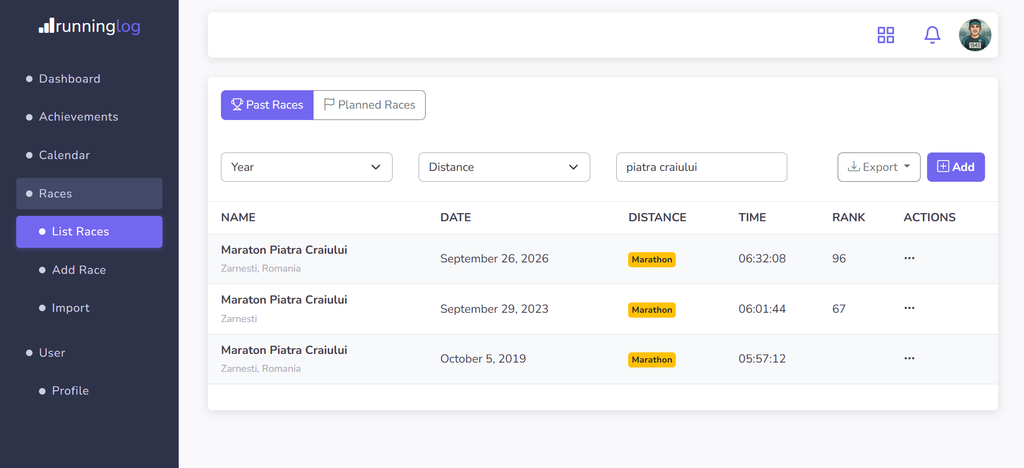The width and height of the screenshot is (1024, 468).
Task: Click the rank value 67
Action: [839, 309]
